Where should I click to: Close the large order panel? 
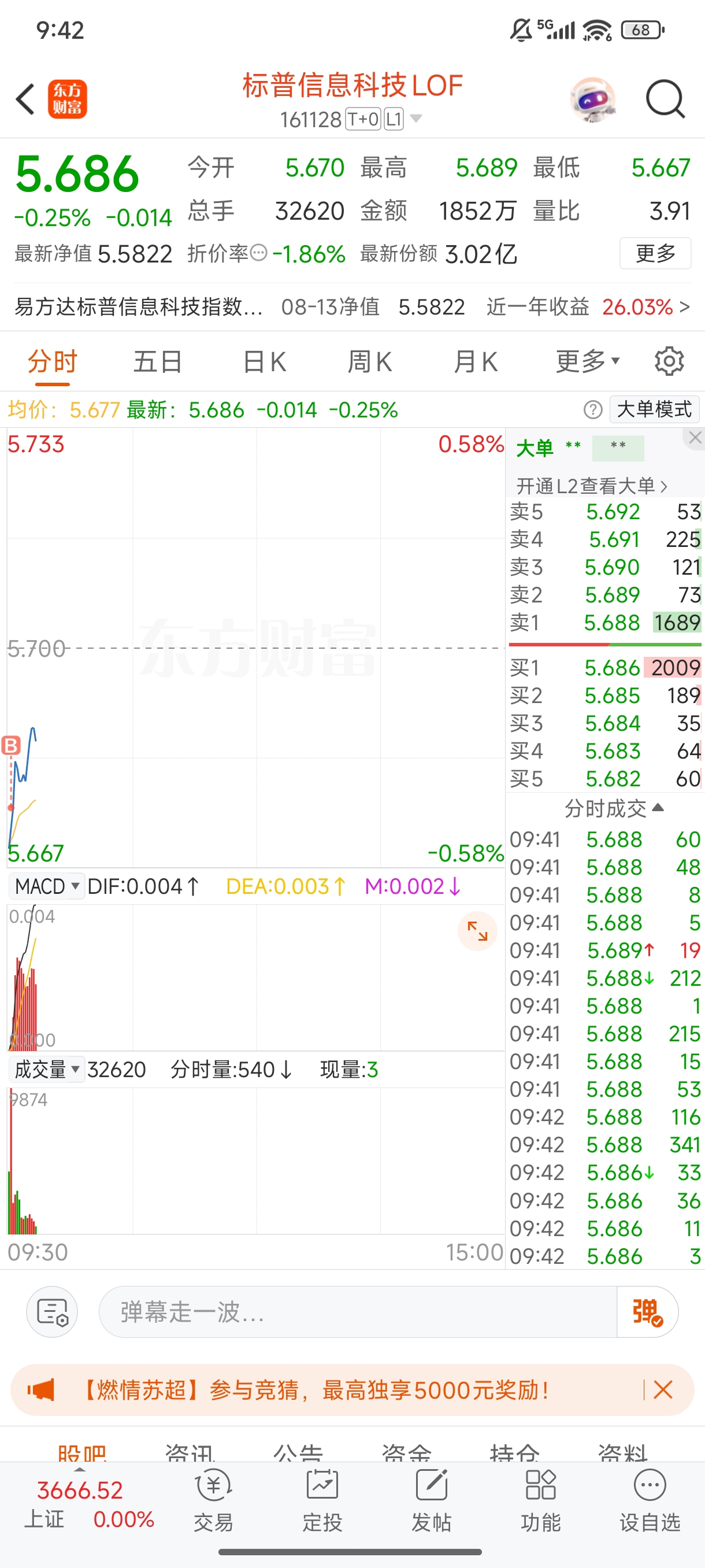coord(695,438)
